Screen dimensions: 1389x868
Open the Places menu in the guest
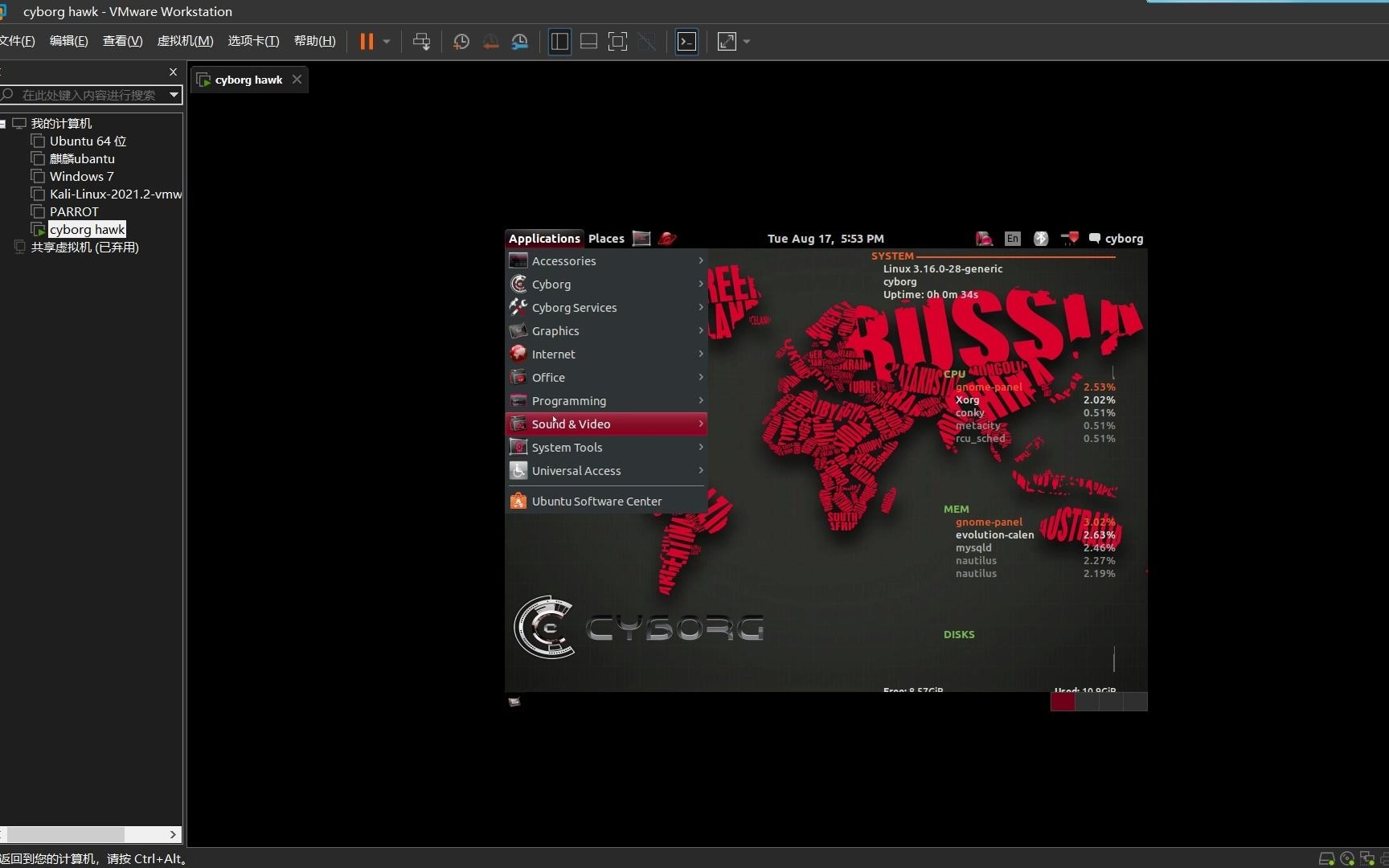tap(605, 238)
